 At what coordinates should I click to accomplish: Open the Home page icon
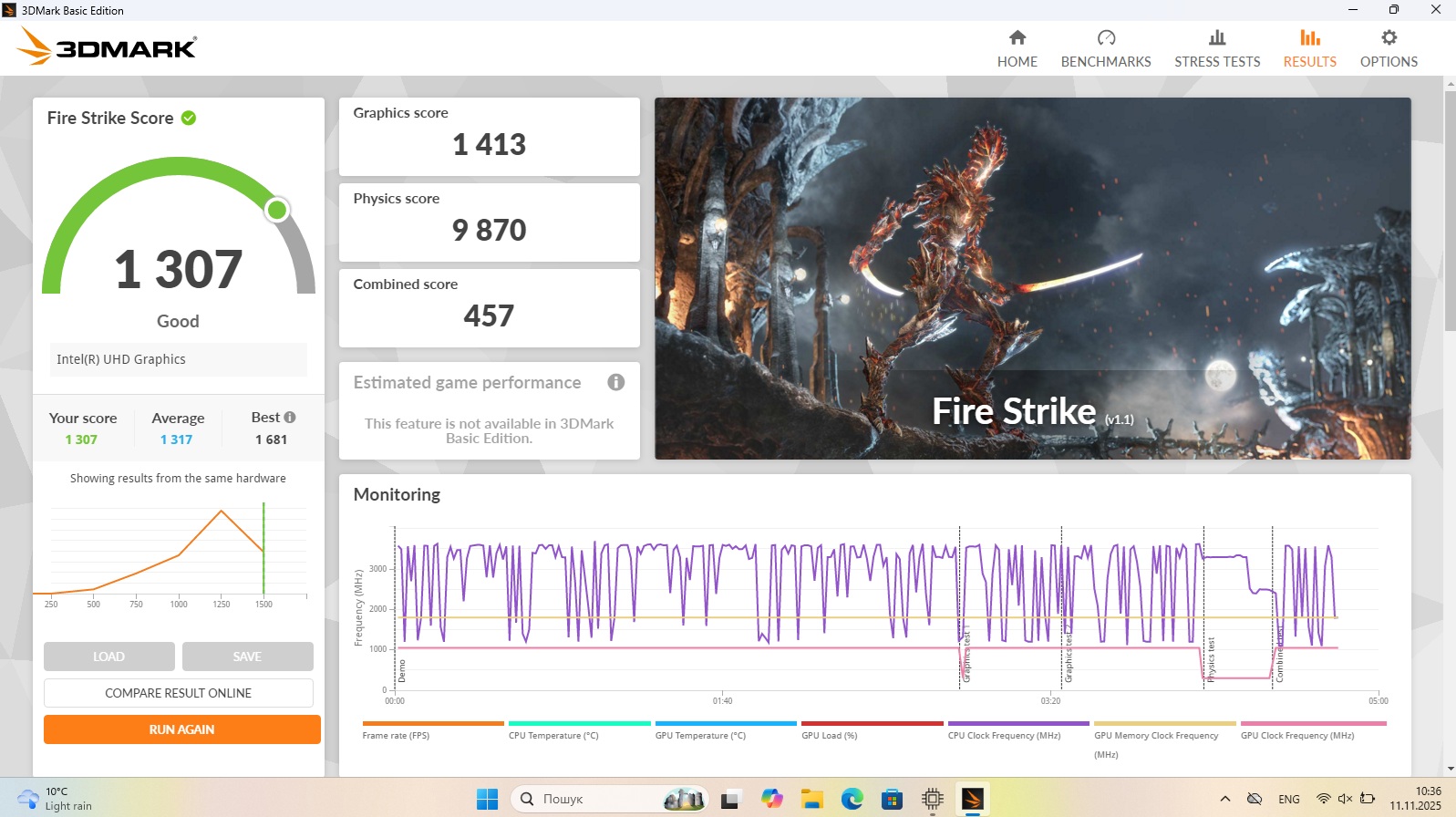[1017, 38]
